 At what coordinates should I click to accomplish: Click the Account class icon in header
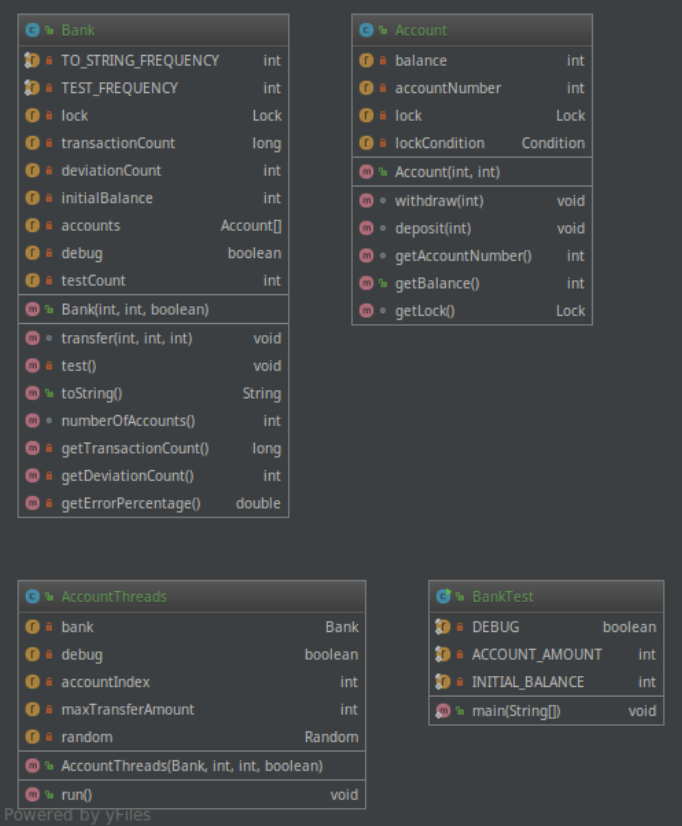tap(366, 30)
